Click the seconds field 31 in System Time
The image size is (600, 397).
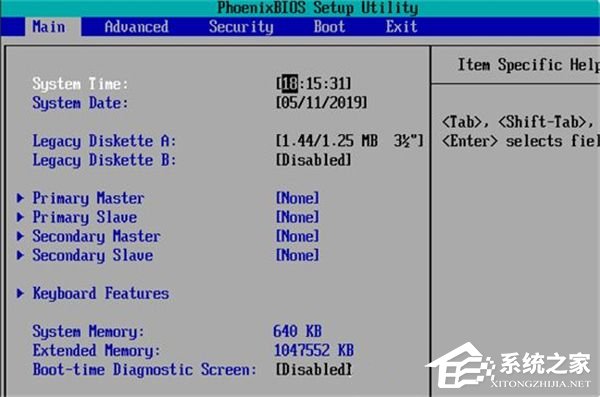point(337,84)
